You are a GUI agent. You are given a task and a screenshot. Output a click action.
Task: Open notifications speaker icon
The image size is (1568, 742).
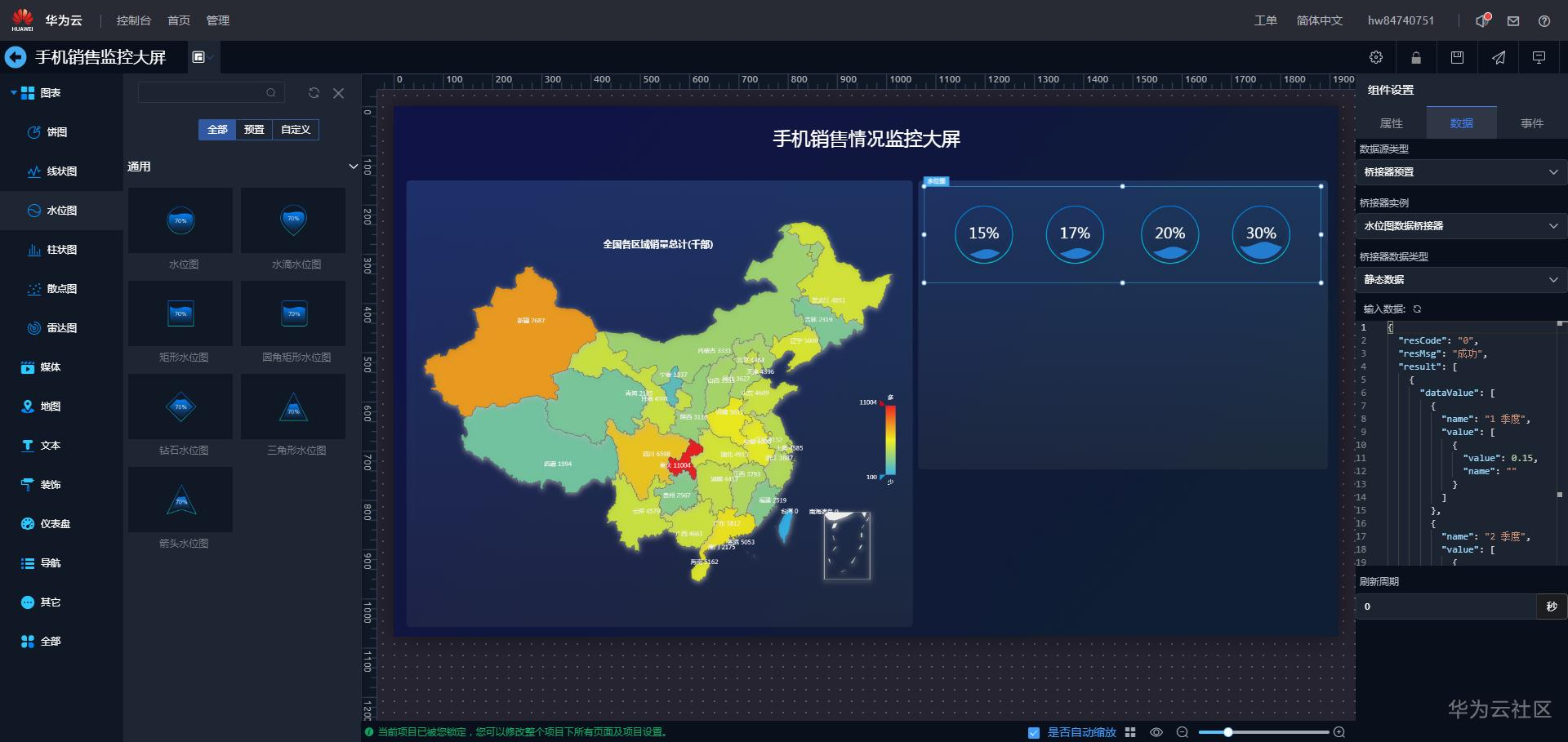pyautogui.click(x=1482, y=20)
